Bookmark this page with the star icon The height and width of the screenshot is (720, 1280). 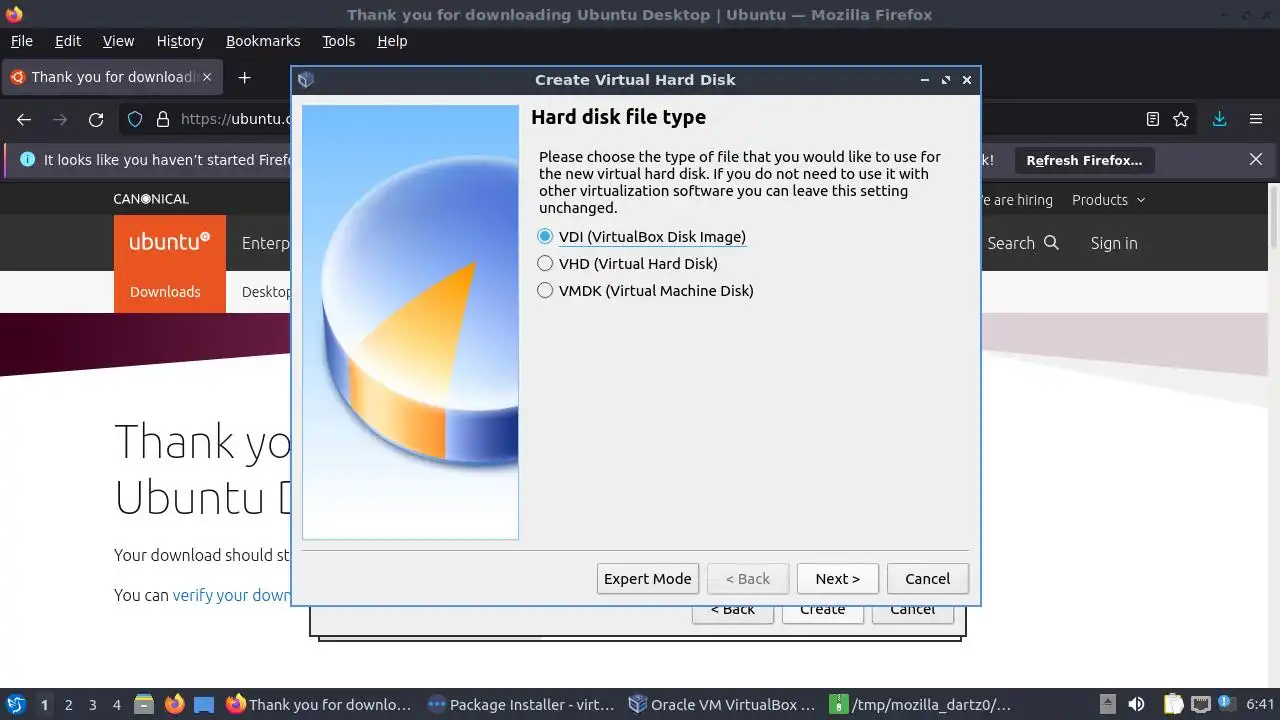tap(1181, 119)
